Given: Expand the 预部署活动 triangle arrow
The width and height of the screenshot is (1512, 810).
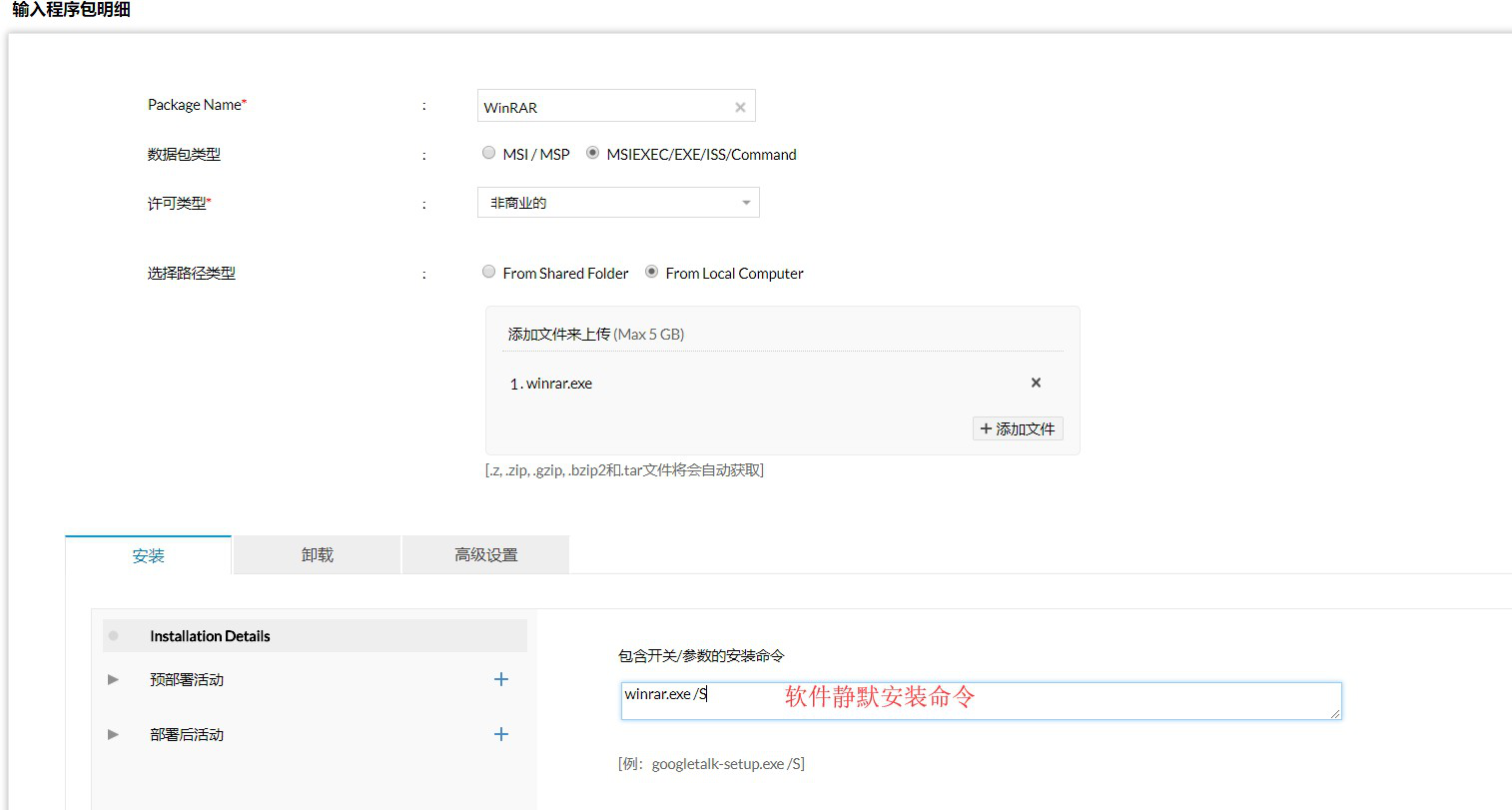Looking at the screenshot, I should coord(113,679).
